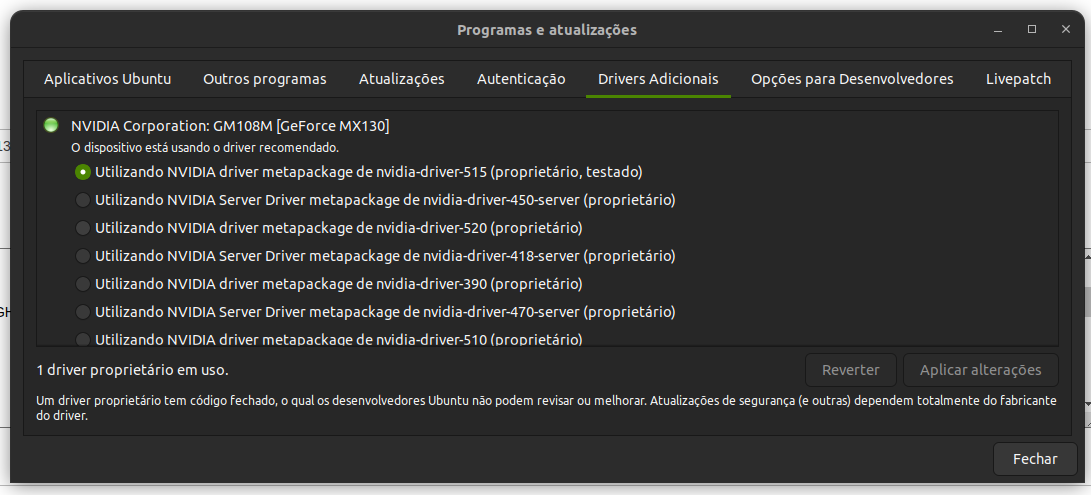Choose the nvidia-driver-520 radio button
The image size is (1091, 495).
coord(83,228)
